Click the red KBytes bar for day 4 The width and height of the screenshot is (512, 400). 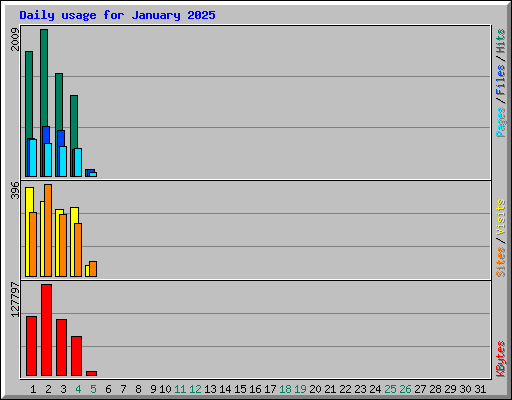pyautogui.click(x=76, y=356)
